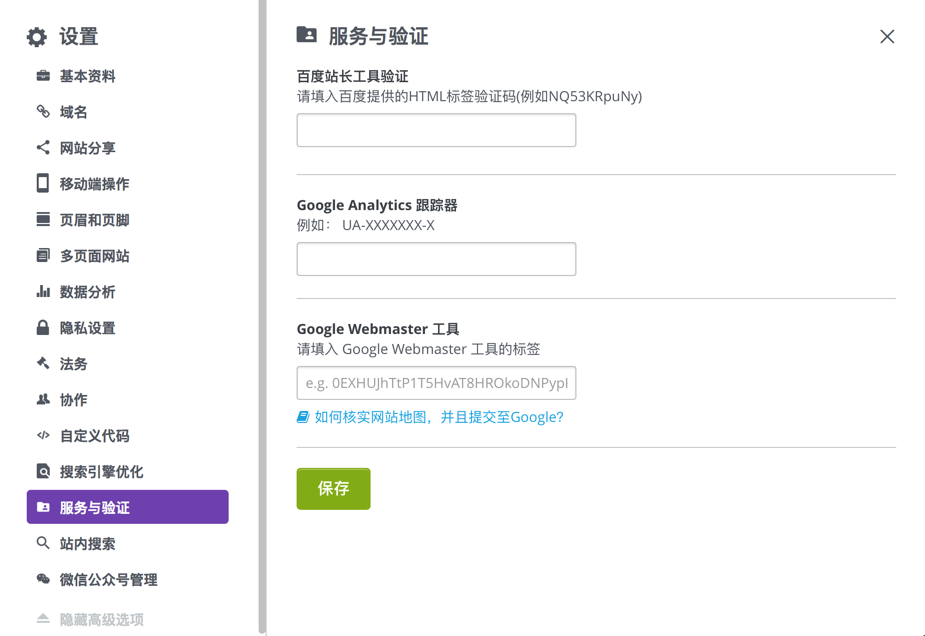Click the share icon beside 网站分享
925x636 pixels.
[43, 148]
